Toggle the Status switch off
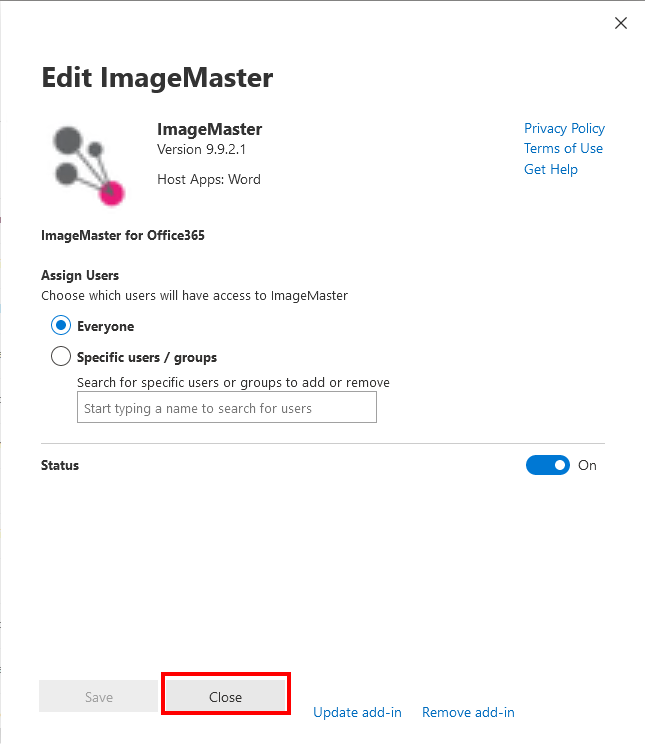The image size is (645, 744). [548, 465]
